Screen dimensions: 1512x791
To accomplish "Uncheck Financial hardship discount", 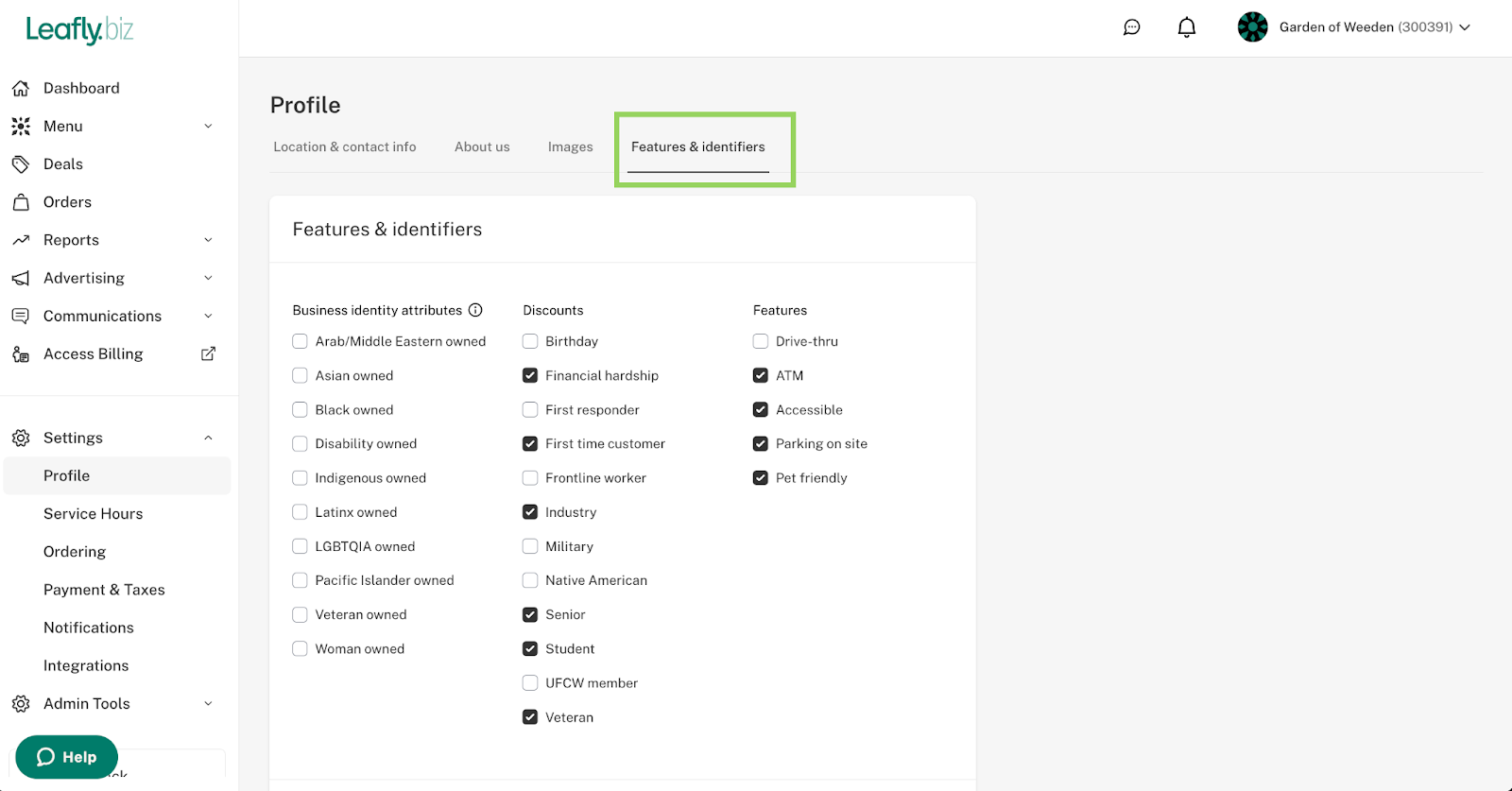I will pyautogui.click(x=530, y=375).
